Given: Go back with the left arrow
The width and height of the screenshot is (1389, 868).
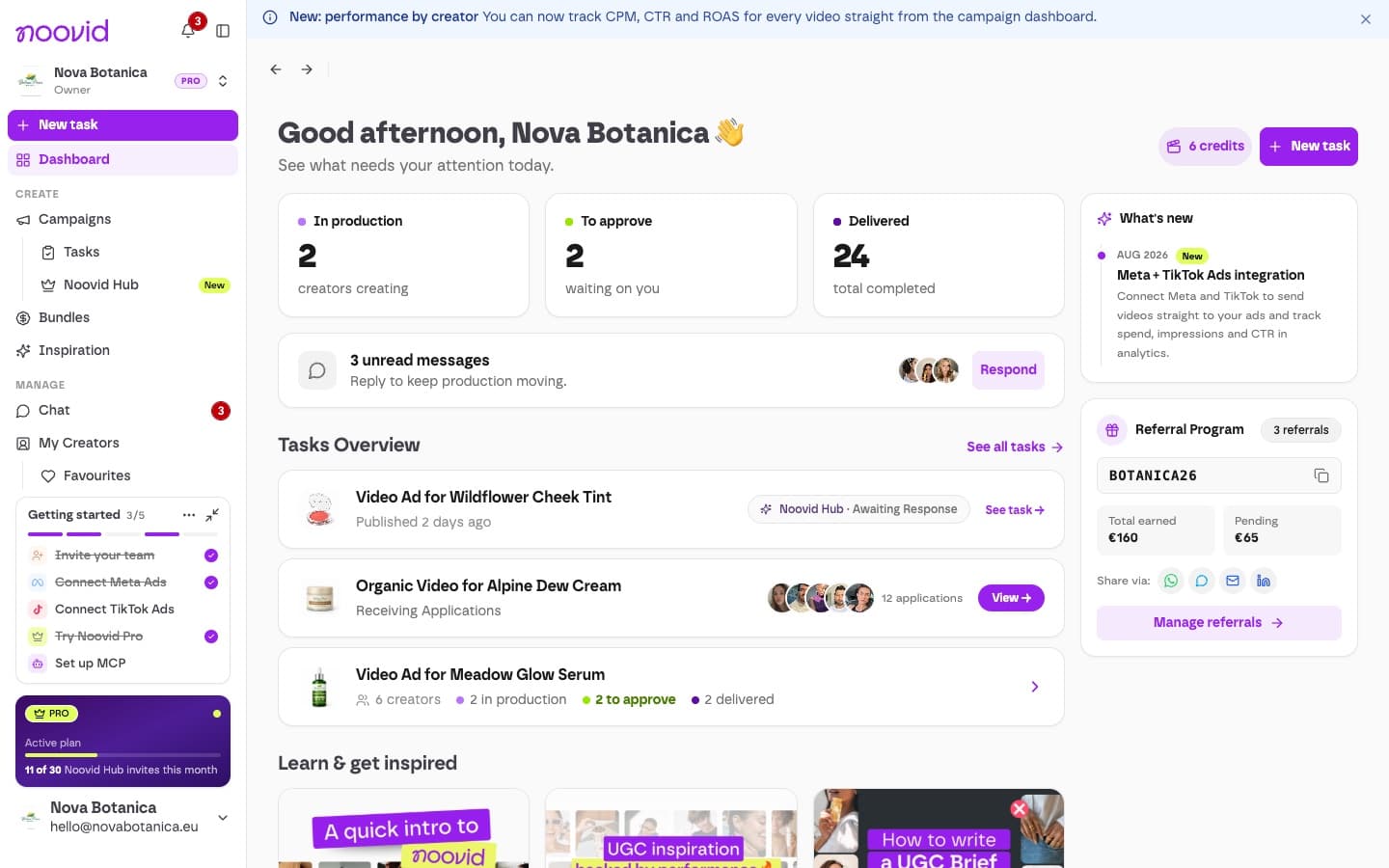Looking at the screenshot, I should [276, 69].
